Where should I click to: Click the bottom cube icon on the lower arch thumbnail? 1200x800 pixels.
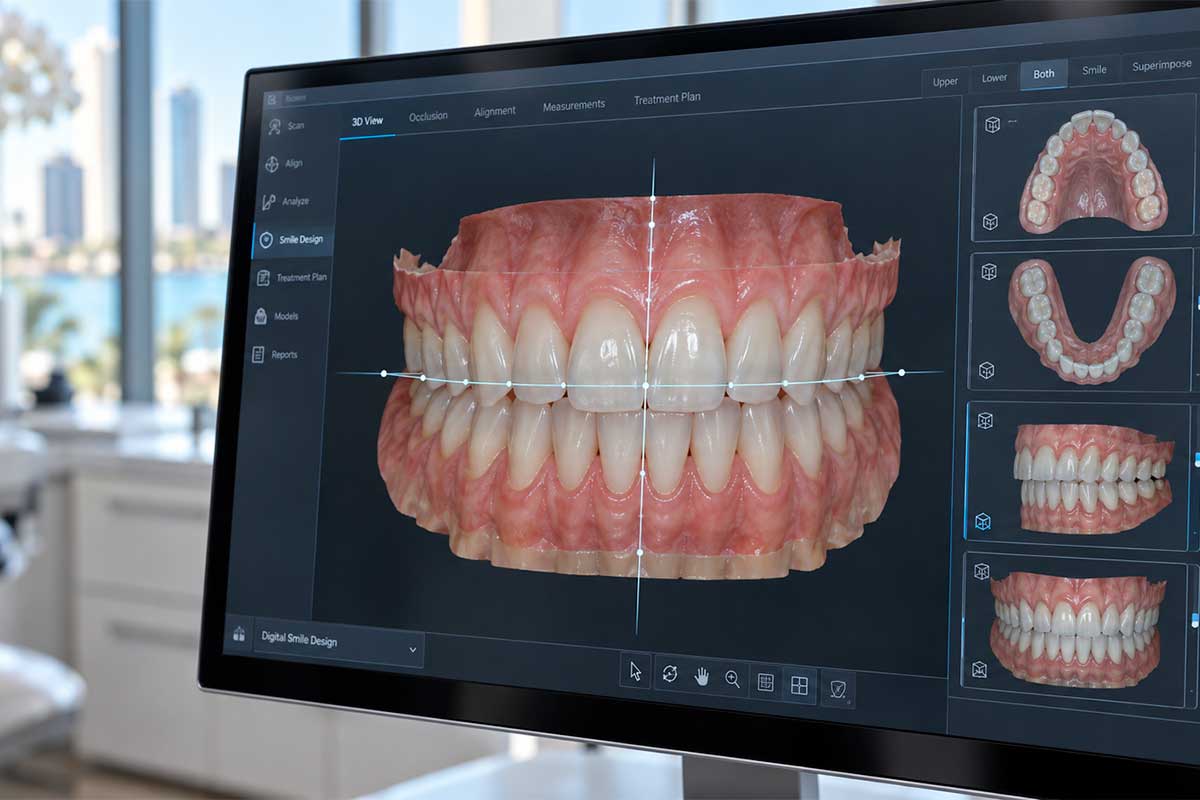pos(987,370)
